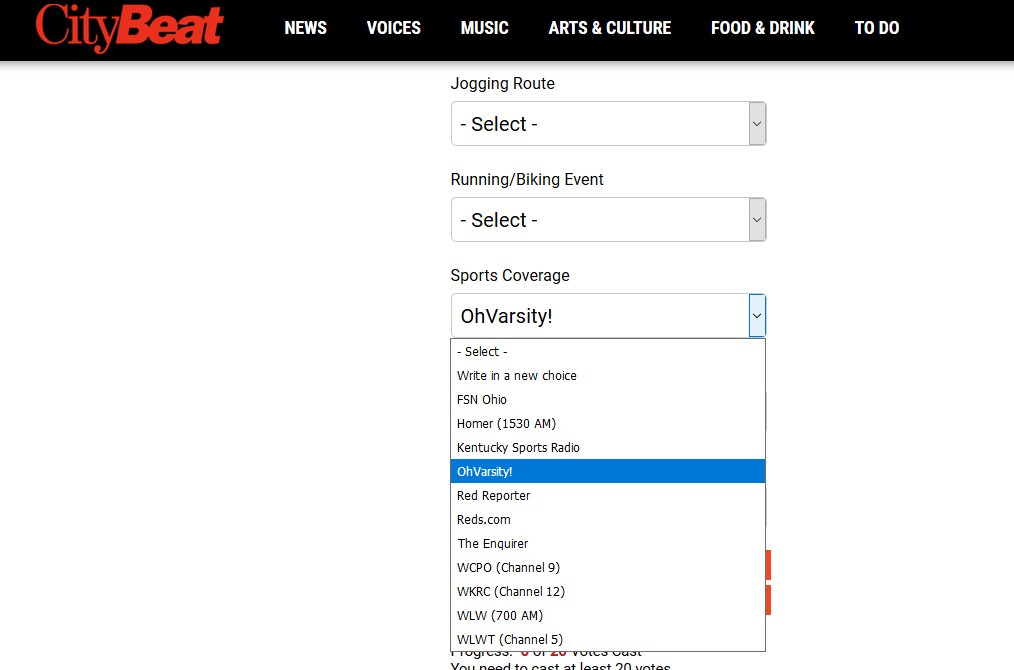Select Homer (1530 AM) option
Viewport: 1014px width, 670px height.
point(608,424)
